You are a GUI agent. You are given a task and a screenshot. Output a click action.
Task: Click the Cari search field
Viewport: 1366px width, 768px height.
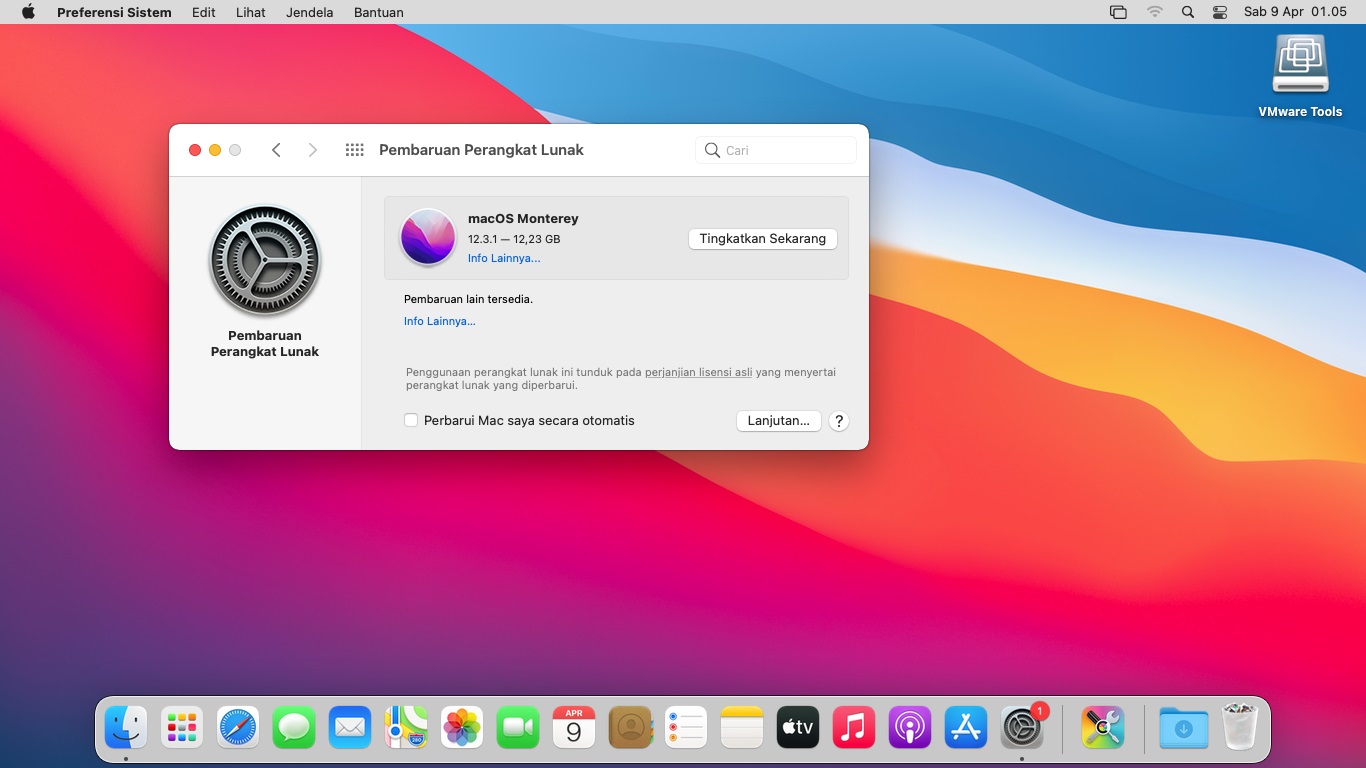point(776,150)
